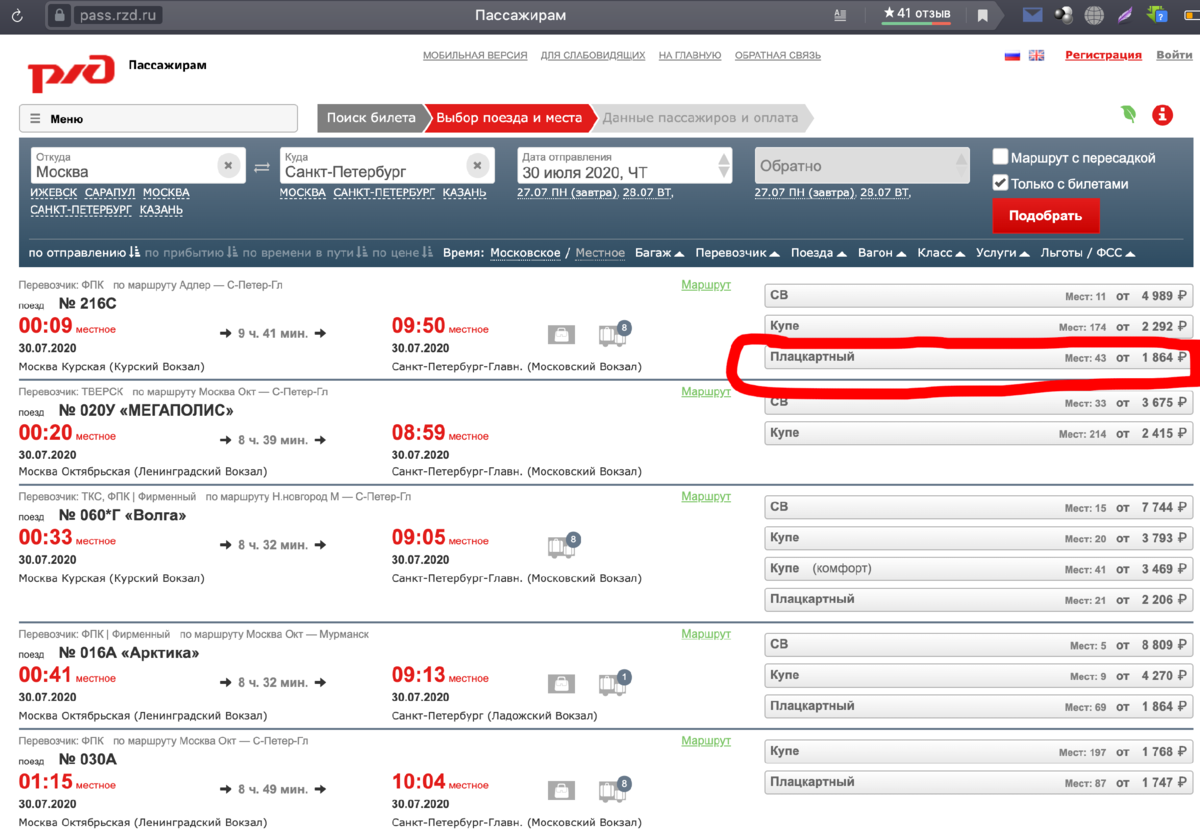Viewport: 1200px width, 831px height.
Task: Expand the Перевозчик filter
Action: point(738,253)
